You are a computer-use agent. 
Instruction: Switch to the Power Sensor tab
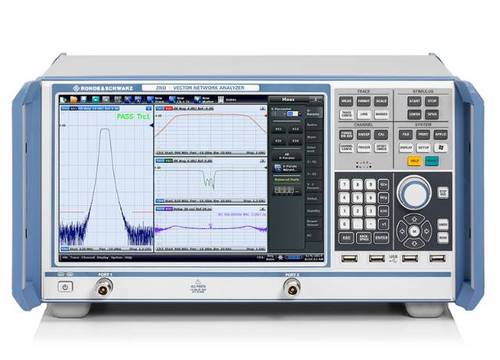[313, 223]
